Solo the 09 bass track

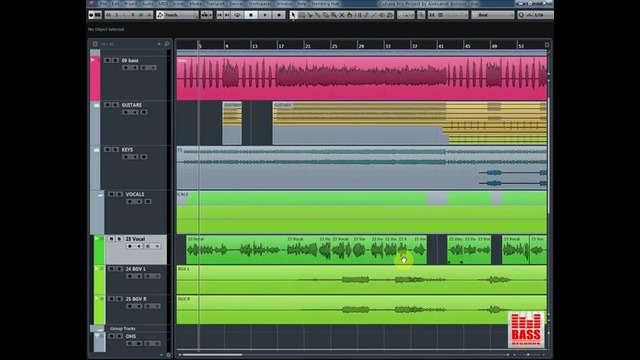(x=116, y=60)
